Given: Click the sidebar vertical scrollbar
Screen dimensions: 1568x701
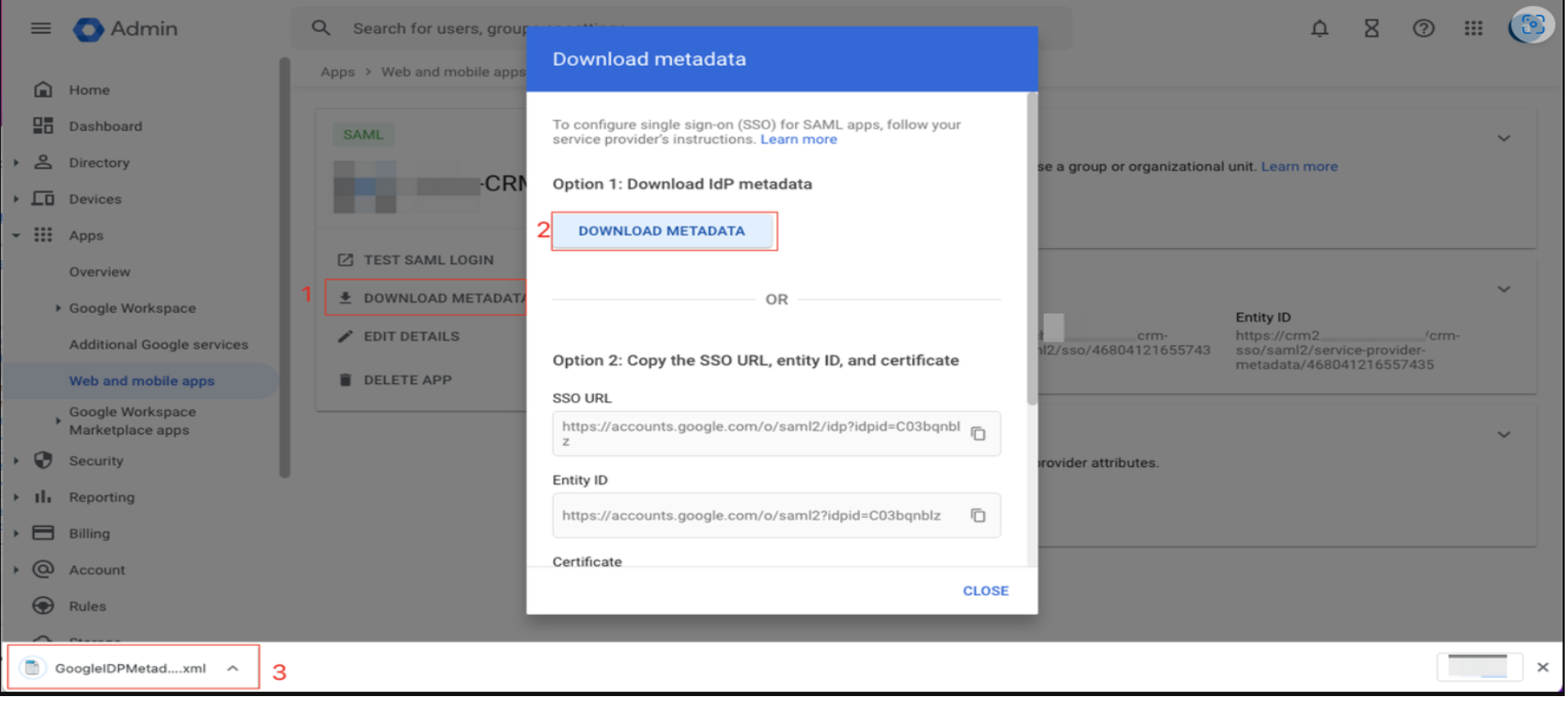Looking at the screenshot, I should tap(284, 267).
